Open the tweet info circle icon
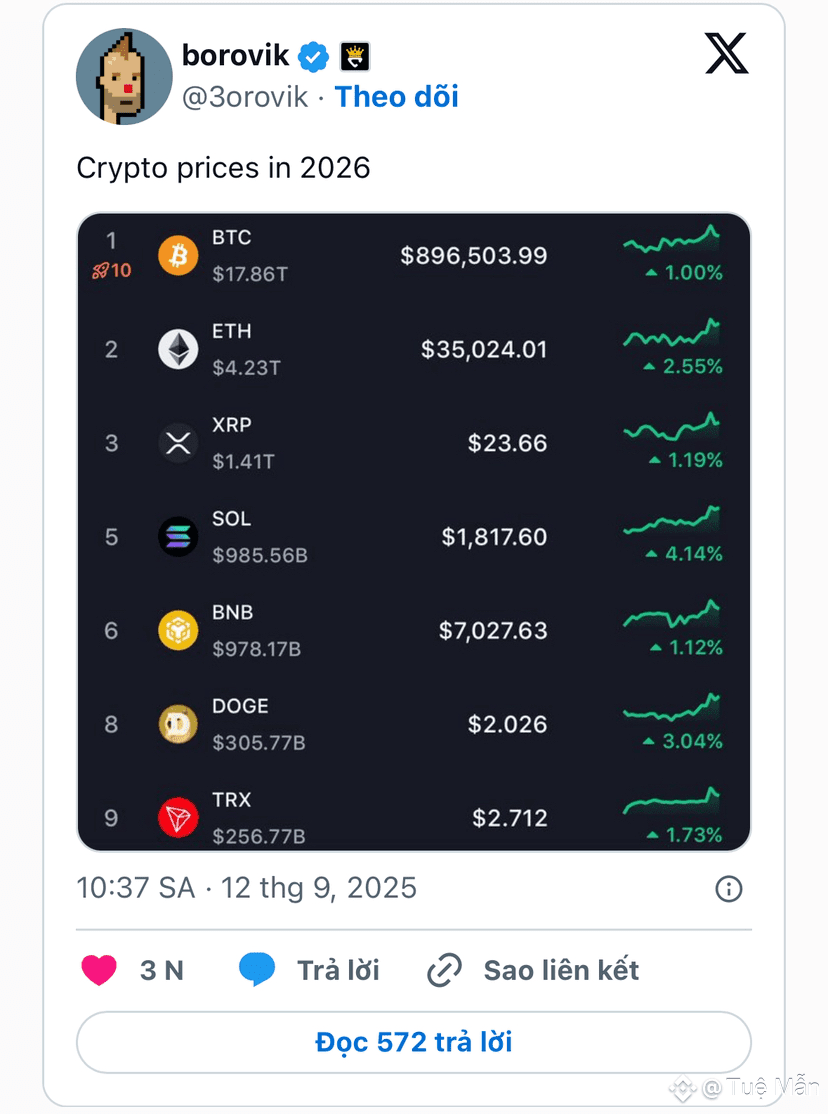The width and height of the screenshot is (828, 1114). (x=728, y=889)
